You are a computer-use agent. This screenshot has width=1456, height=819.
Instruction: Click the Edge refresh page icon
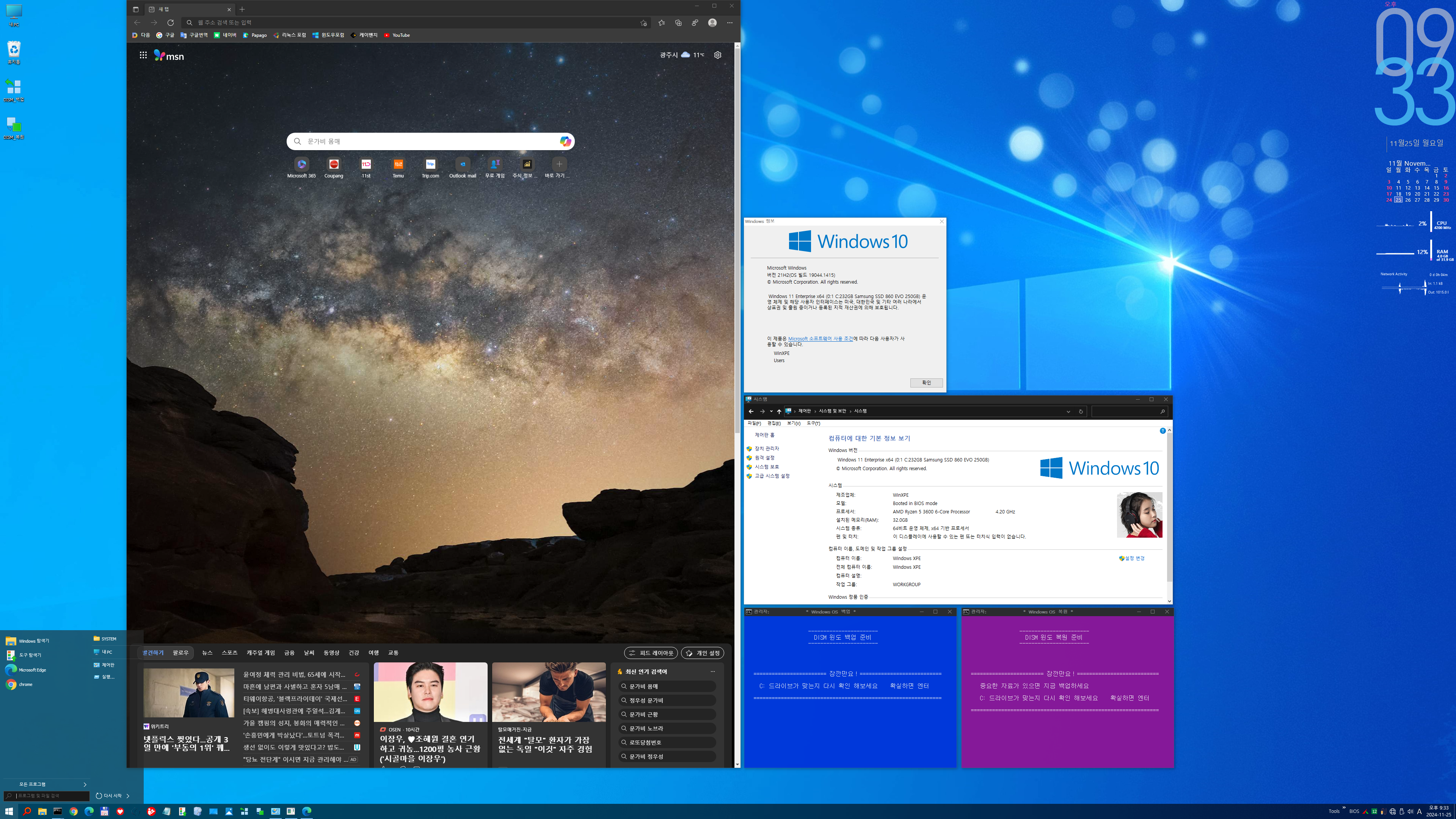click(170, 23)
